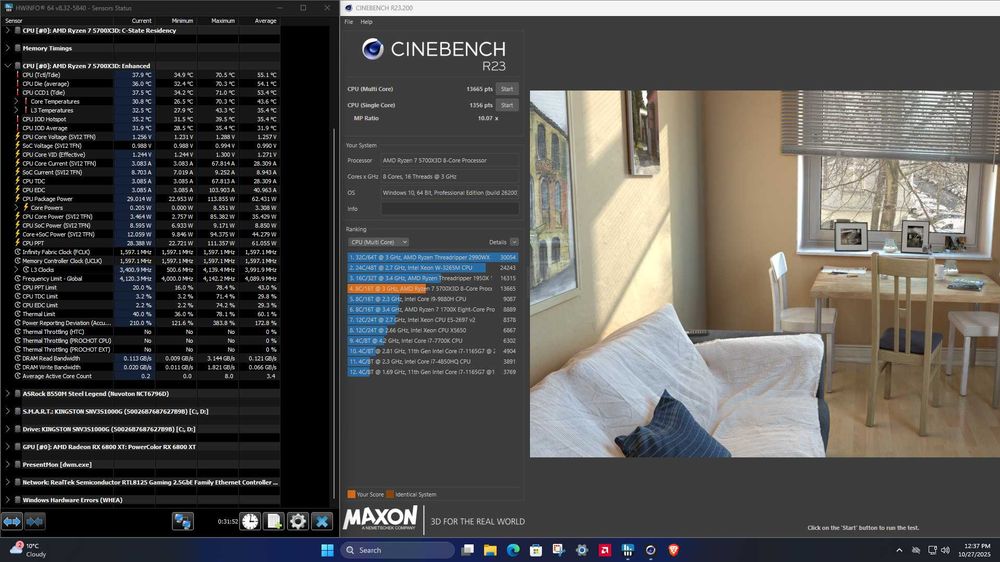This screenshot has height=562, width=1000.
Task: Select the Threadripper 2990WX ranking row
Action: [x=433, y=257]
